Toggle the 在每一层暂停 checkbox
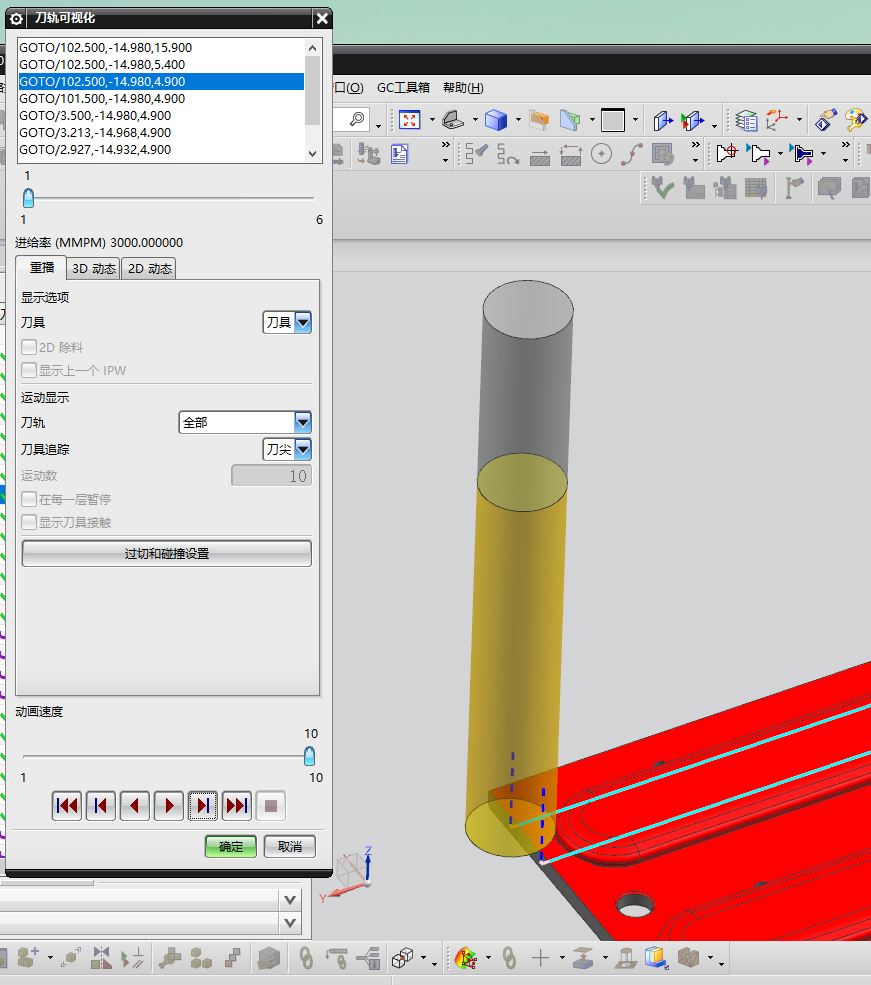871x985 pixels. [x=29, y=499]
